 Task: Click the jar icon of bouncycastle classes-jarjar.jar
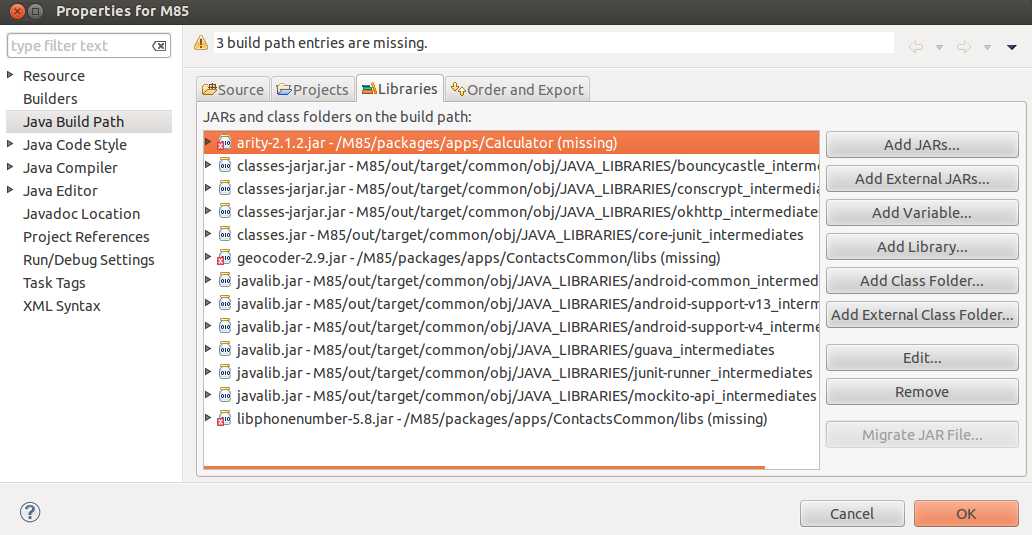224,165
